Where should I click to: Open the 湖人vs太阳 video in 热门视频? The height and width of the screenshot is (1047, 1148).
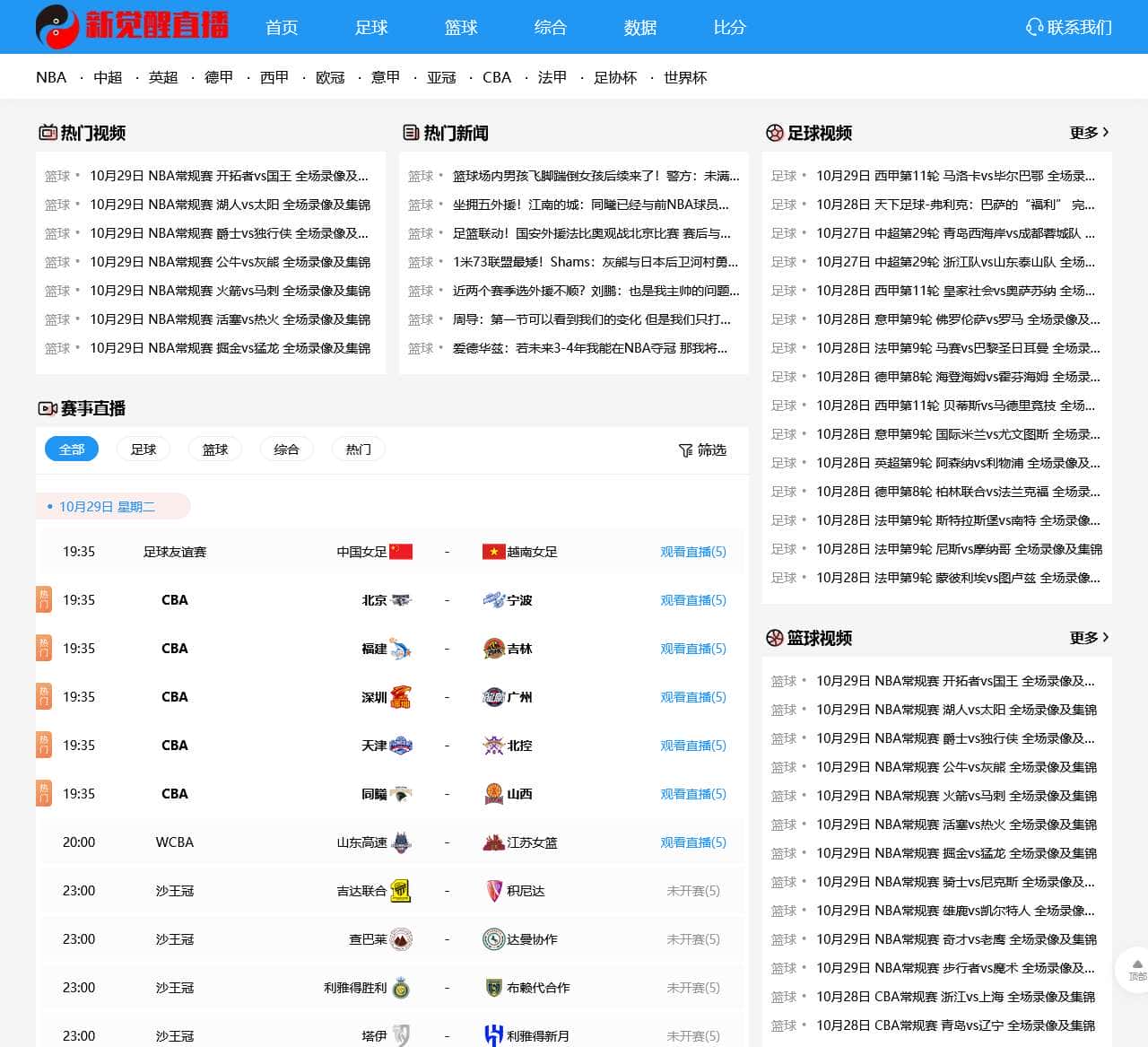230,205
